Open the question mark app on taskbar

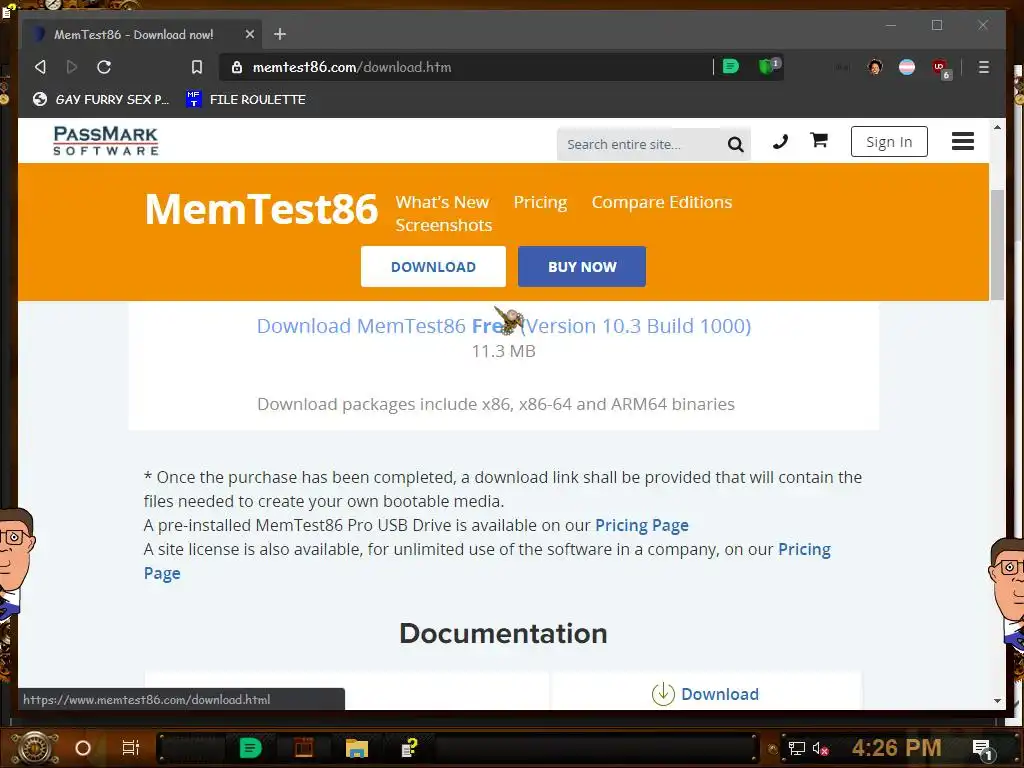(x=409, y=748)
